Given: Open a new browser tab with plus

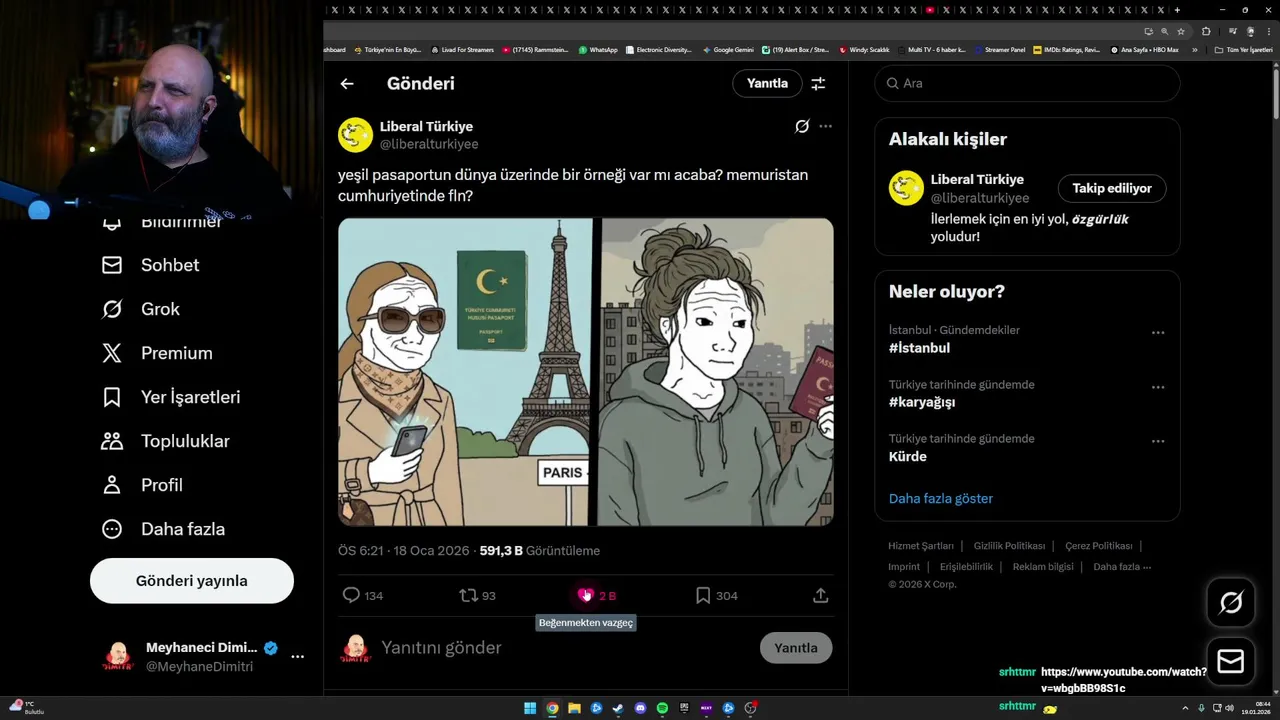Looking at the screenshot, I should tap(1177, 10).
